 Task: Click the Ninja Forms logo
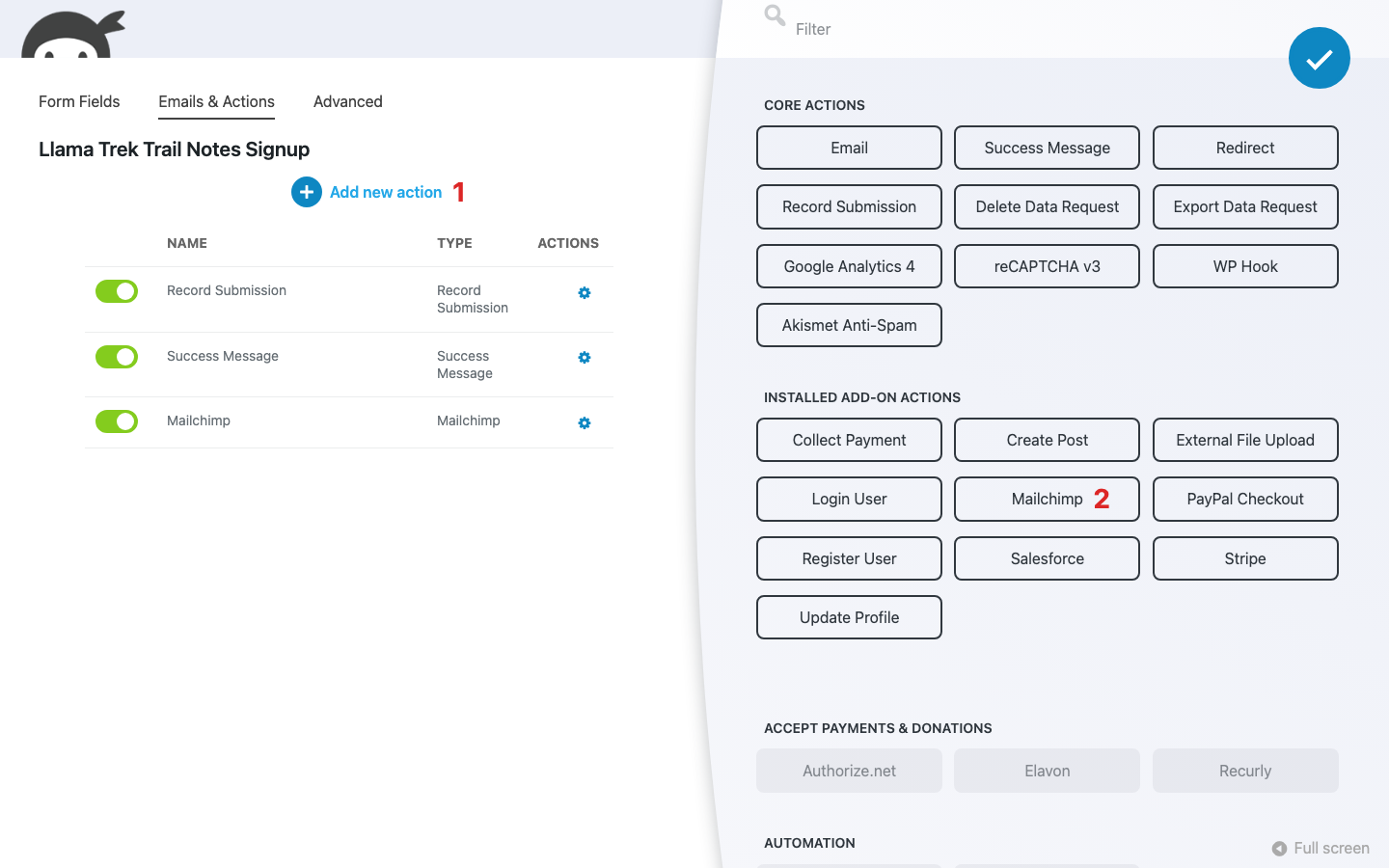click(73, 35)
